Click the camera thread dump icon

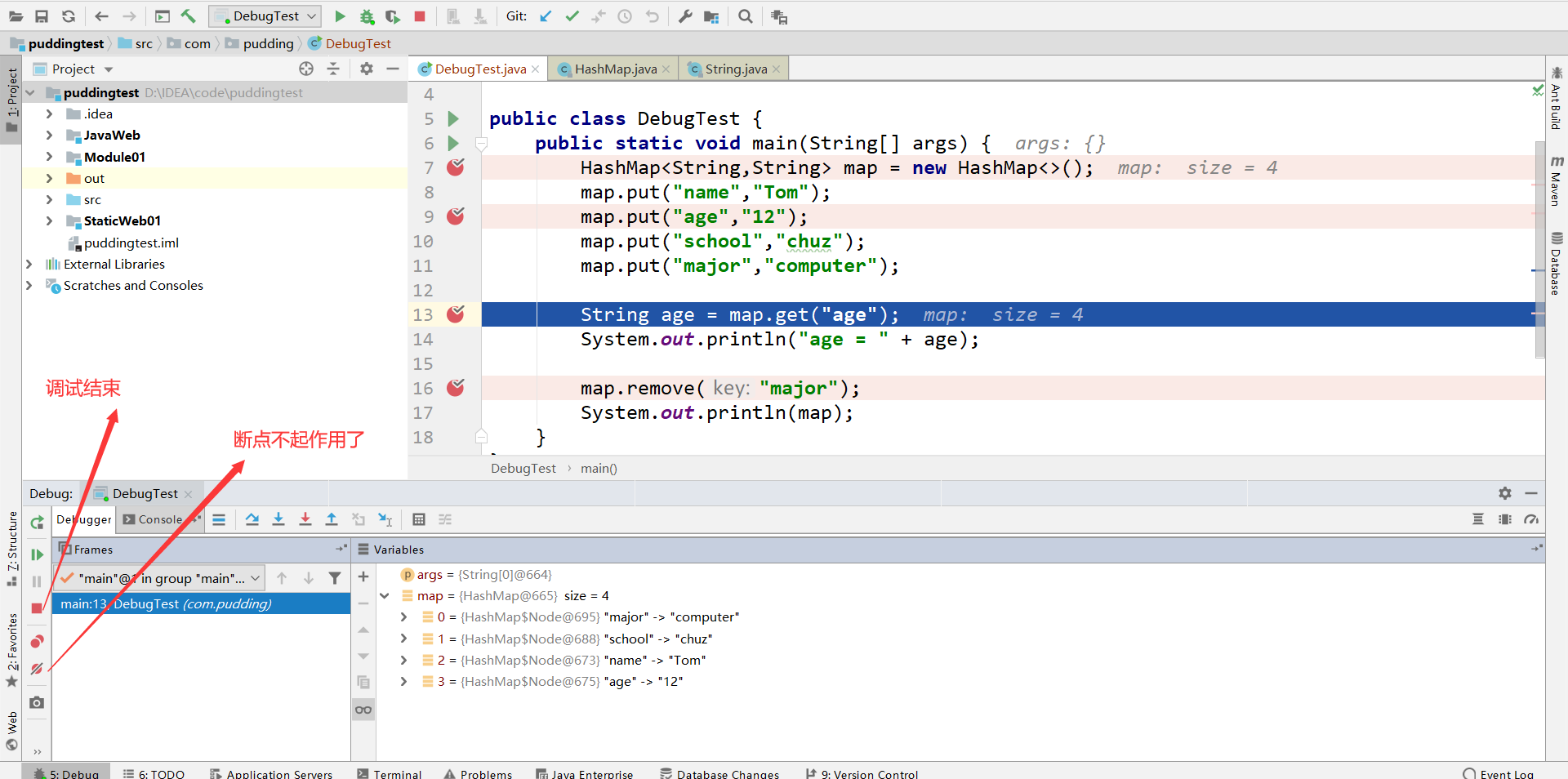pyautogui.click(x=37, y=702)
